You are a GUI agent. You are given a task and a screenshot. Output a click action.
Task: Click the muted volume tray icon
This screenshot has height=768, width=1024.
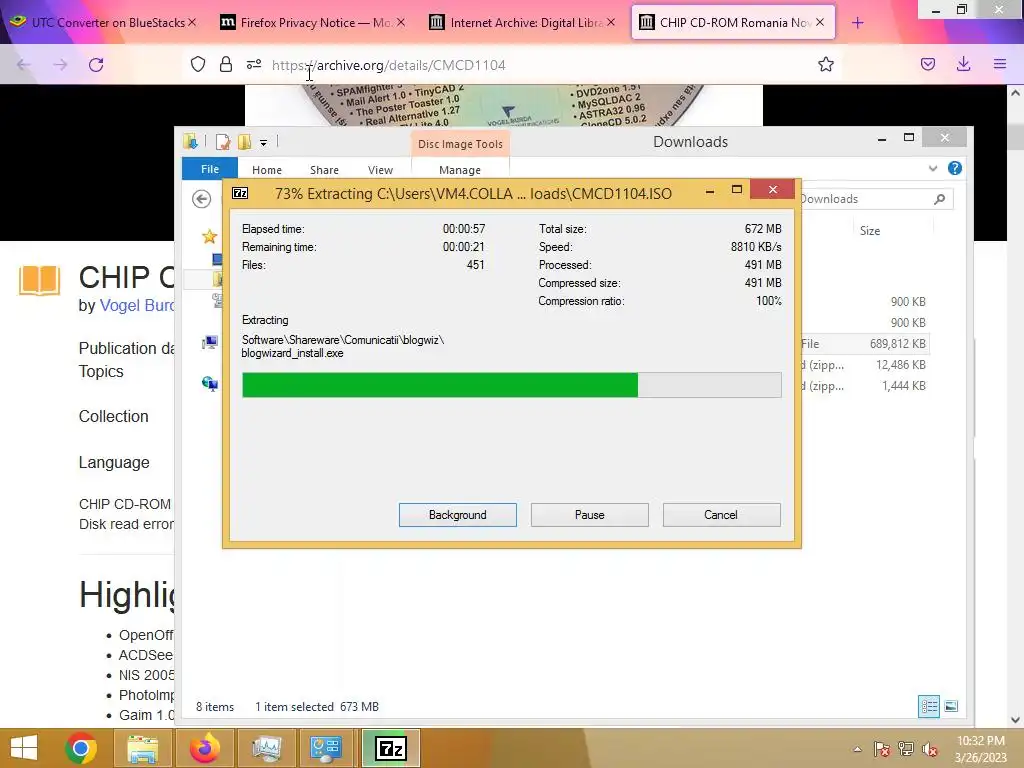pos(930,749)
